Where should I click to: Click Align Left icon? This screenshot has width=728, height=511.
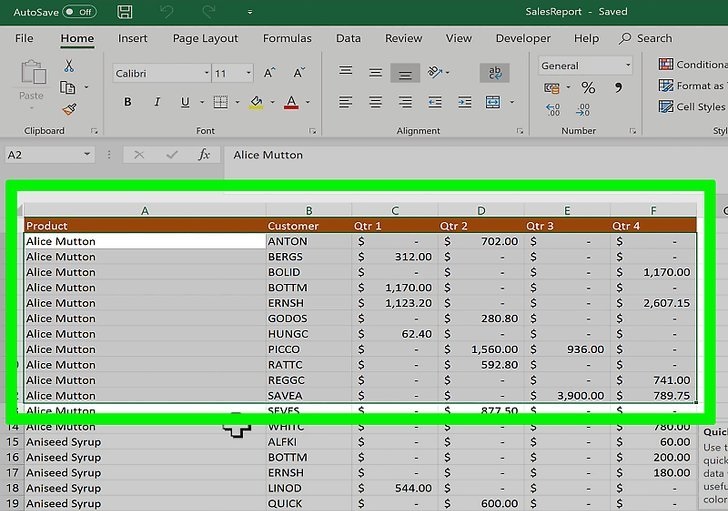tap(345, 102)
